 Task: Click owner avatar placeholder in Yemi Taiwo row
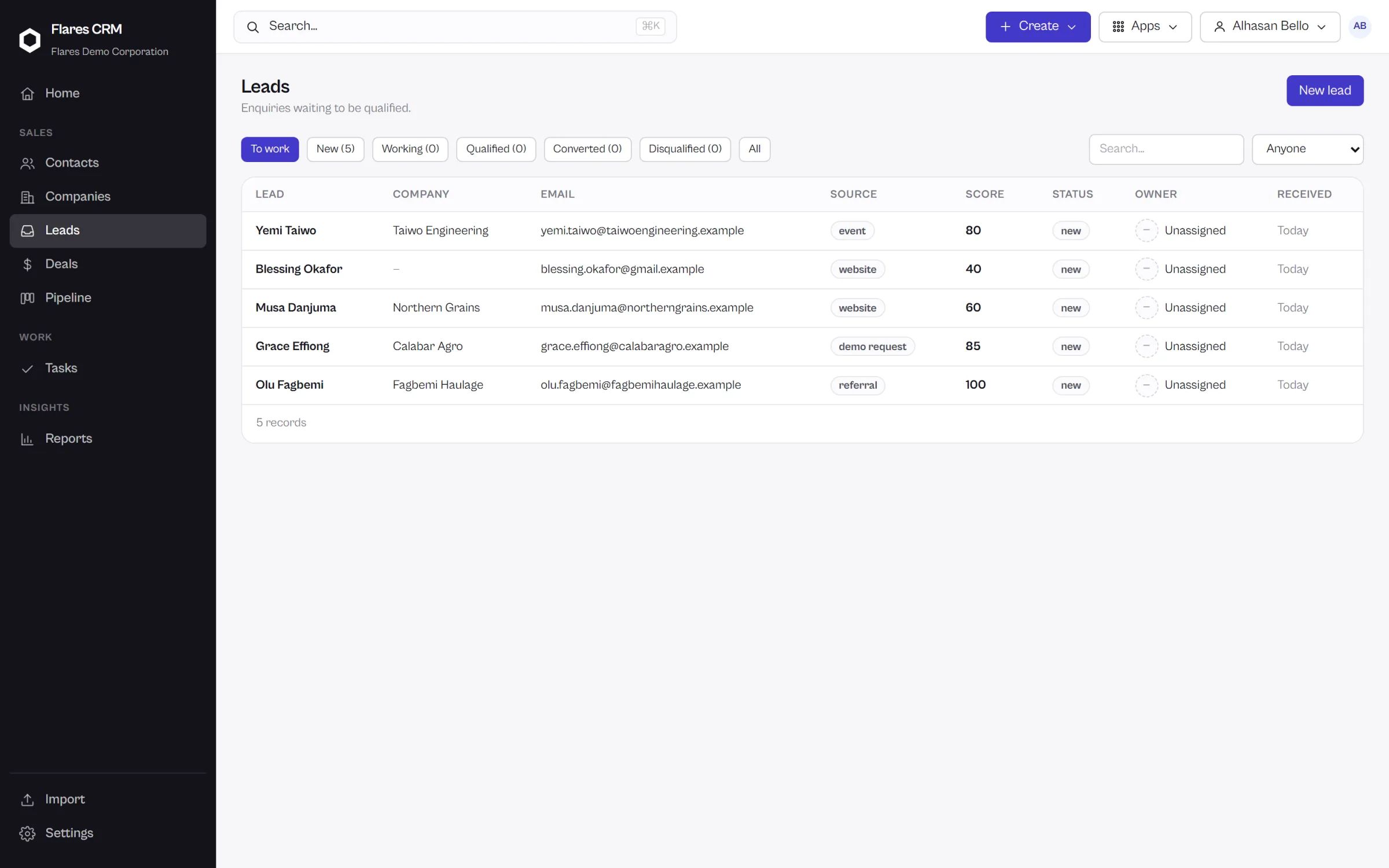1146,230
